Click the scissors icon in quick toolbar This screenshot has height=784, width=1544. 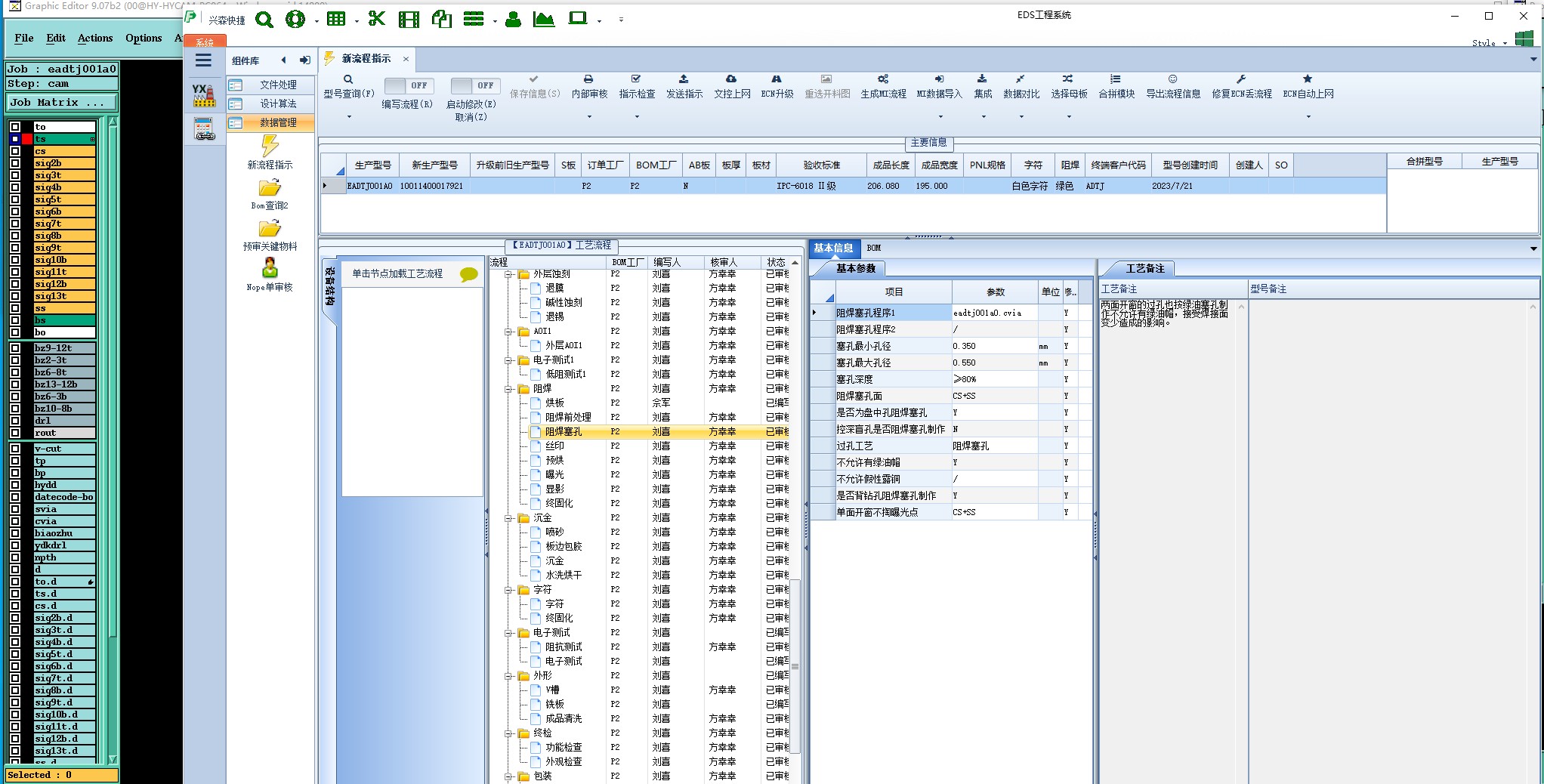tap(376, 20)
